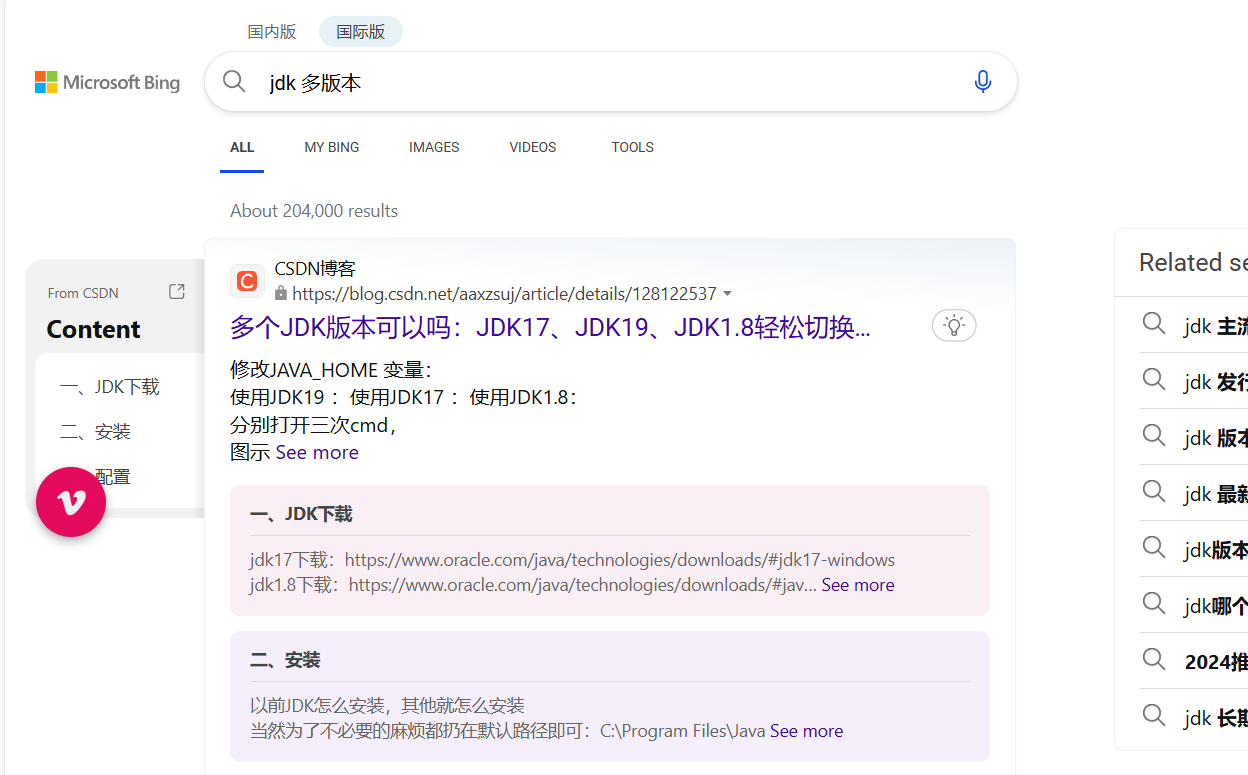Click search icon beside 'jdk哪个' related search
The image size is (1248, 775).
[1154, 604]
